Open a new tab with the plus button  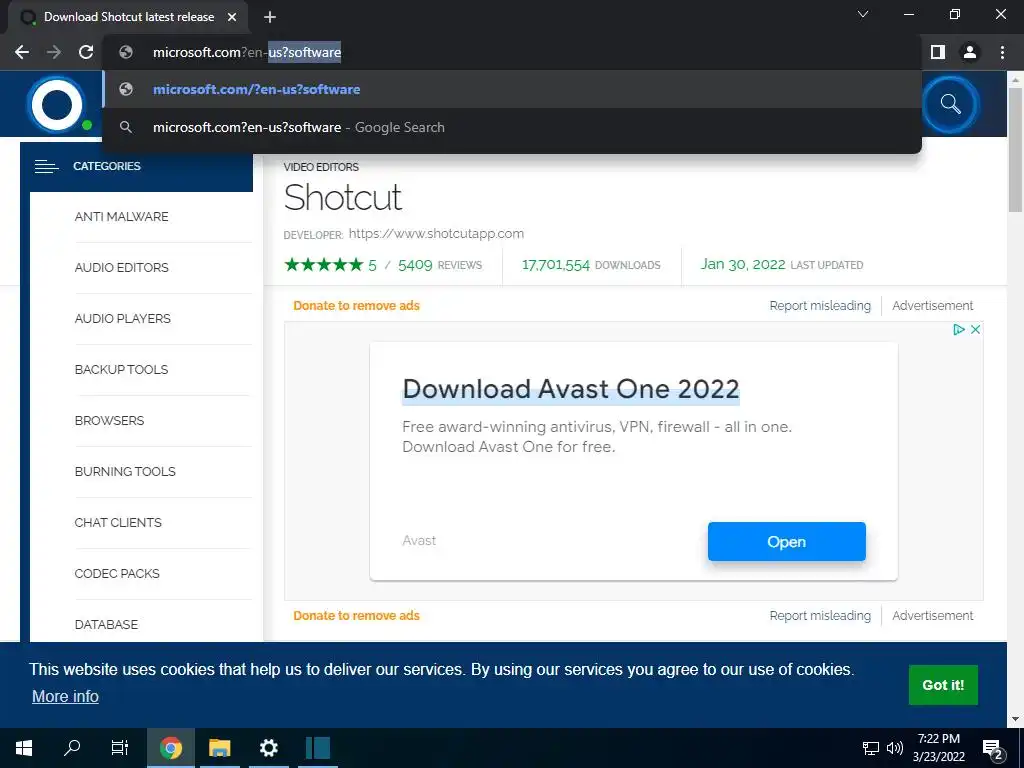270,17
